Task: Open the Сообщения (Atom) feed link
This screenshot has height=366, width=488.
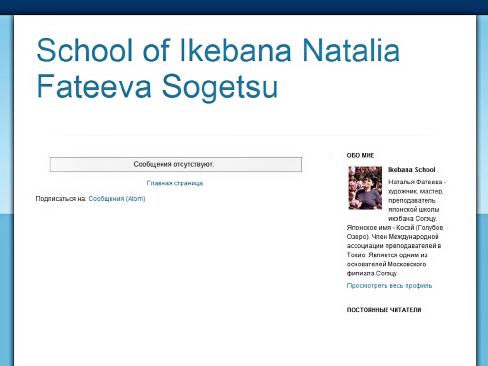Action: click(x=117, y=199)
